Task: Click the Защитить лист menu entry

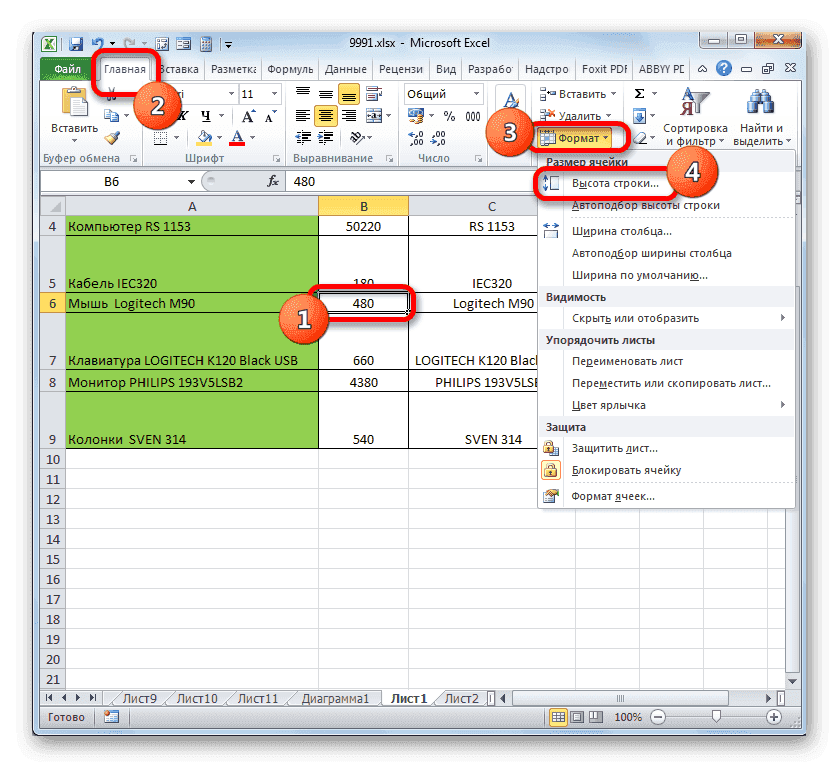Action: pos(615,448)
